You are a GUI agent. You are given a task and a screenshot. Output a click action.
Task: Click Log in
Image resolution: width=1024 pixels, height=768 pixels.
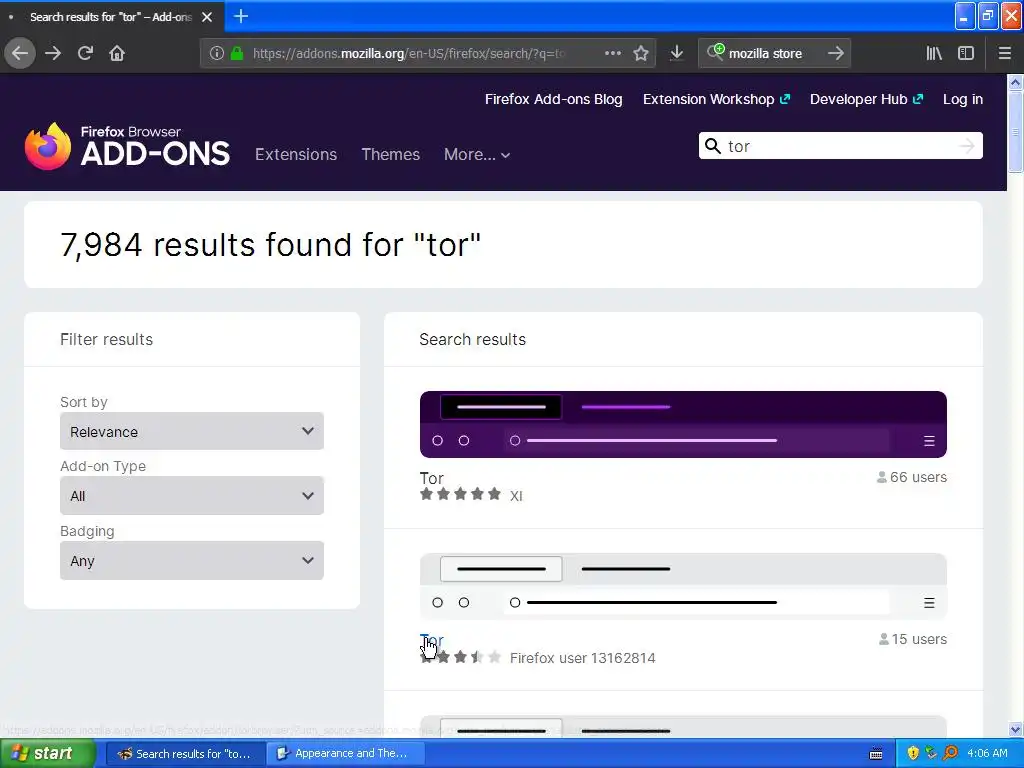coord(963,99)
